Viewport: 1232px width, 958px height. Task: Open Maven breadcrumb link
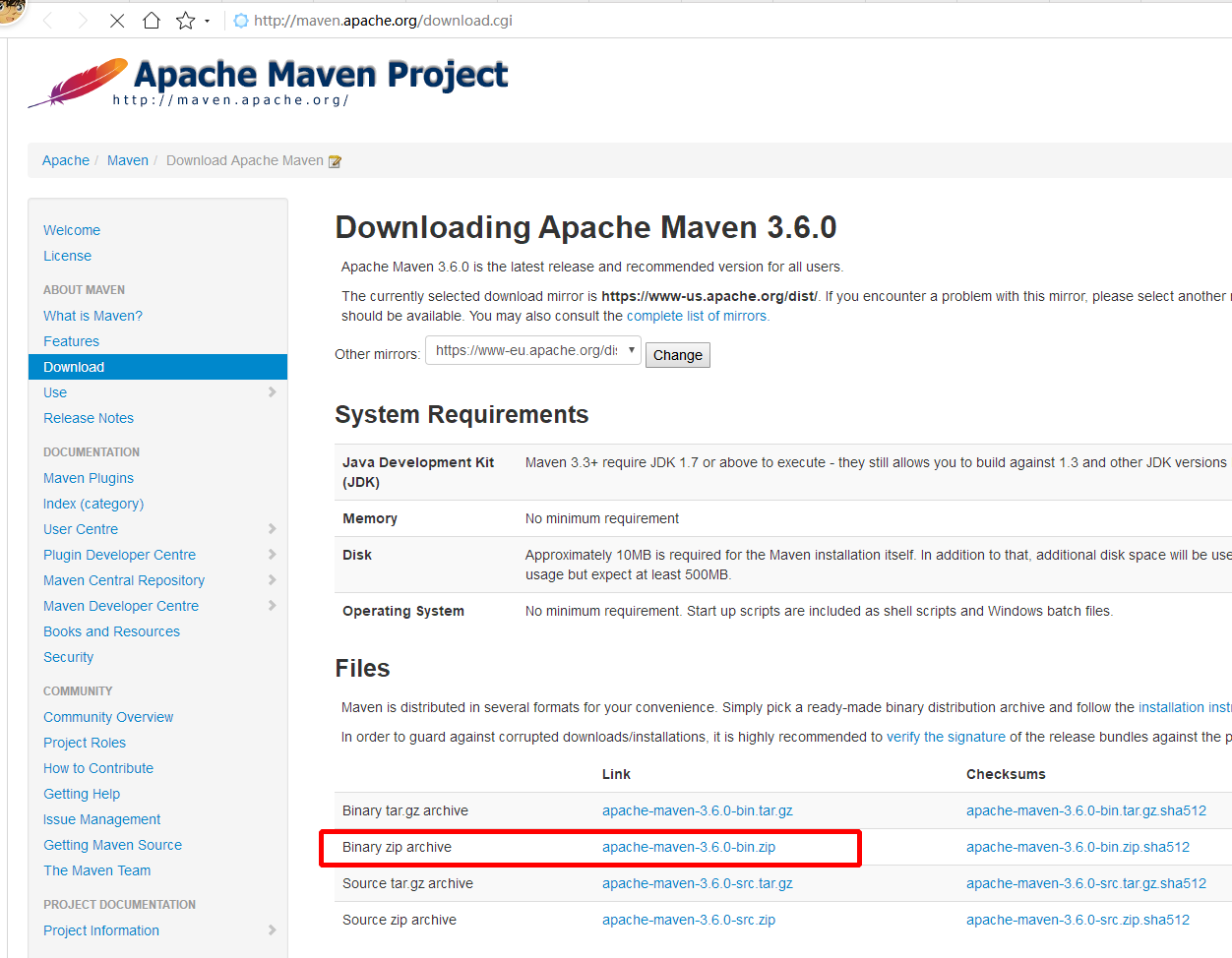[128, 160]
